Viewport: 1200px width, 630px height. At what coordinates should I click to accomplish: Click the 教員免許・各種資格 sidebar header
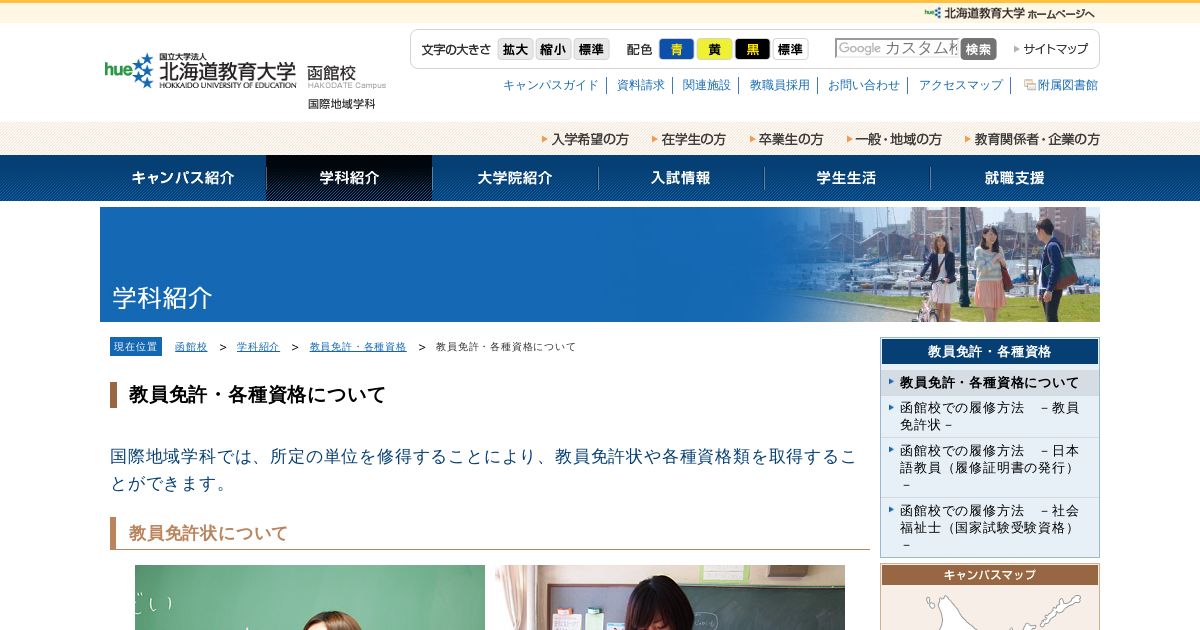[x=990, y=352]
